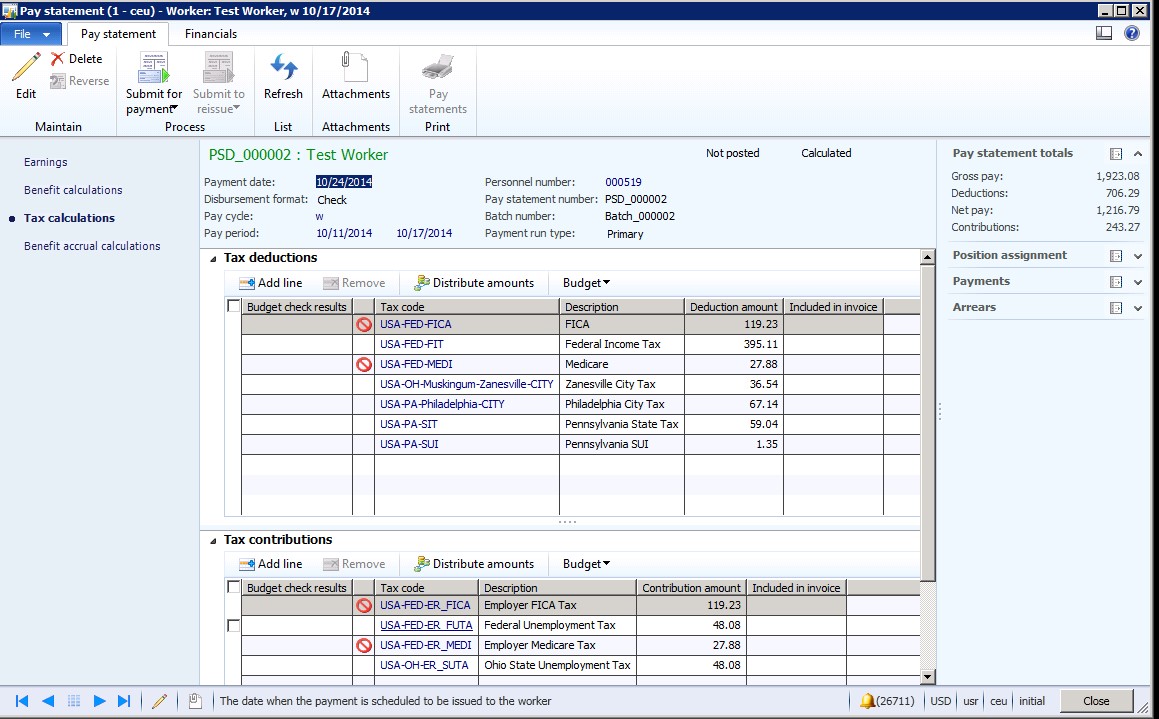Open the USA-FED-FIT tax code link

pyautogui.click(x=412, y=344)
